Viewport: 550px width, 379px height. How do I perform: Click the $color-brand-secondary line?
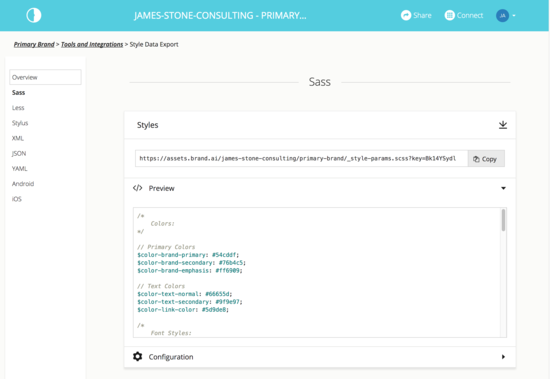pos(192,263)
